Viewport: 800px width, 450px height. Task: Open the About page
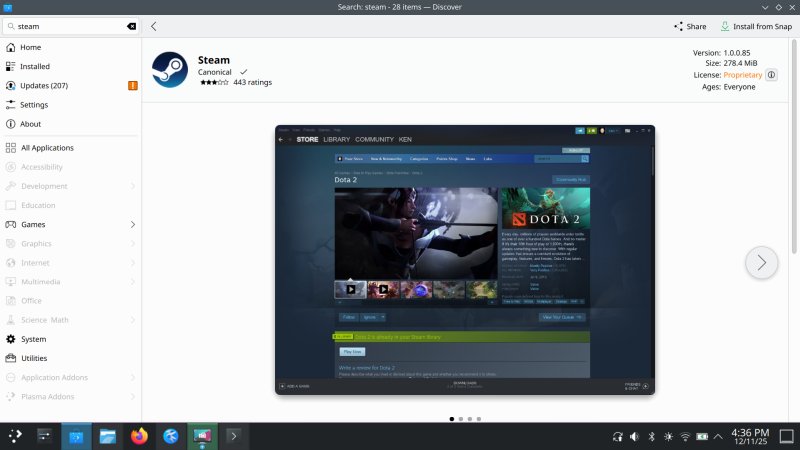[x=71, y=124]
